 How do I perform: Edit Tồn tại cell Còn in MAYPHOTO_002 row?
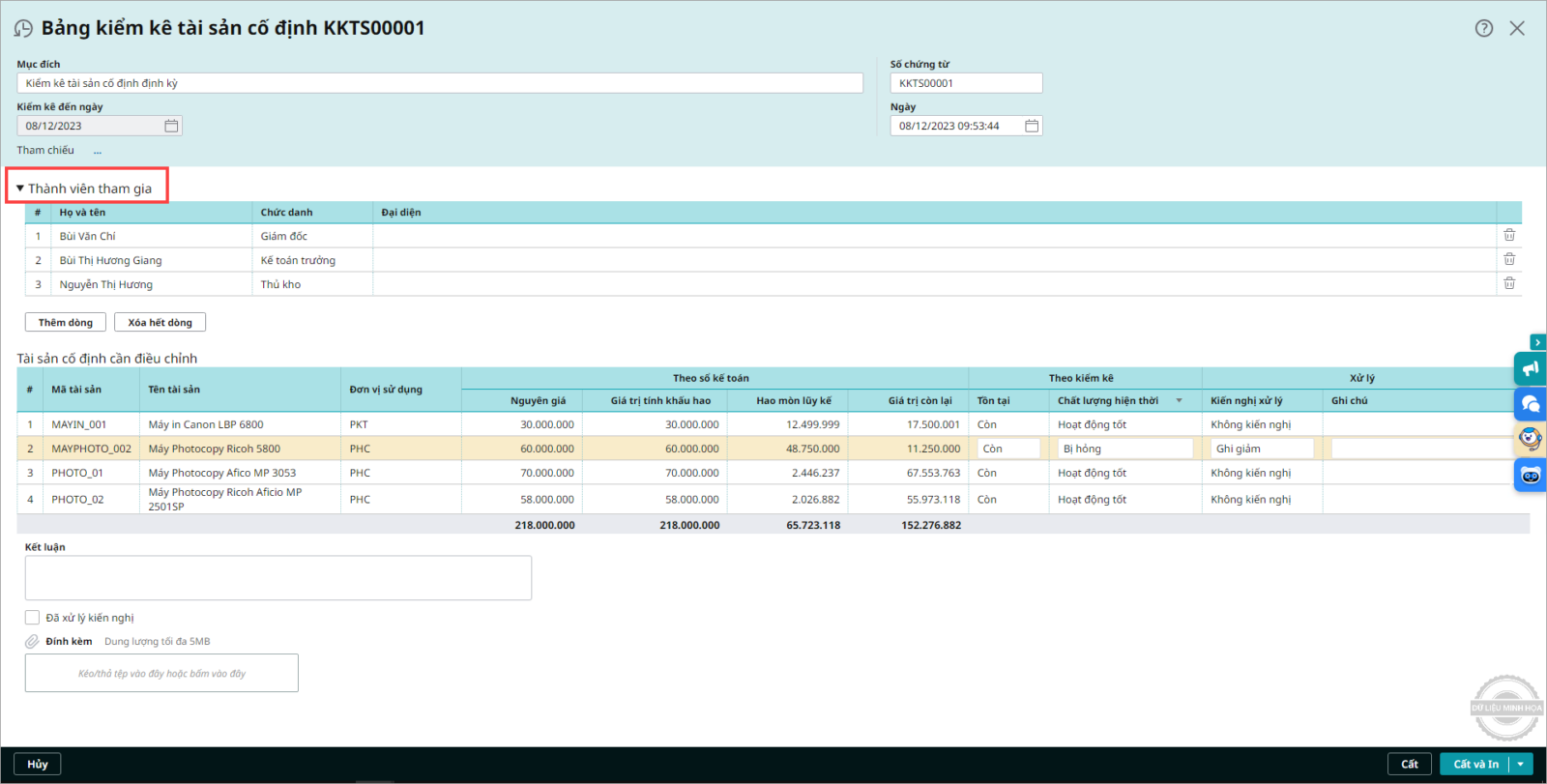(x=1008, y=449)
